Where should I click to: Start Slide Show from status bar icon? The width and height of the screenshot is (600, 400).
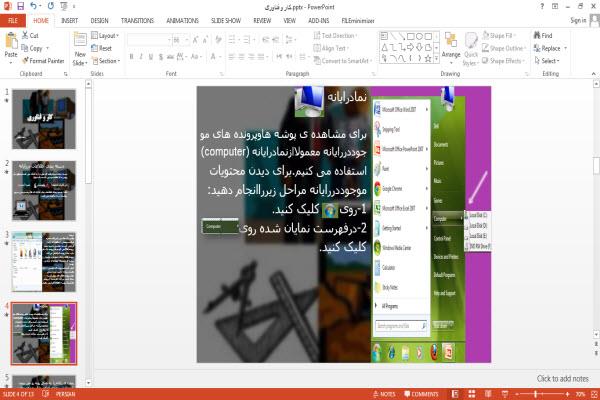505,394
